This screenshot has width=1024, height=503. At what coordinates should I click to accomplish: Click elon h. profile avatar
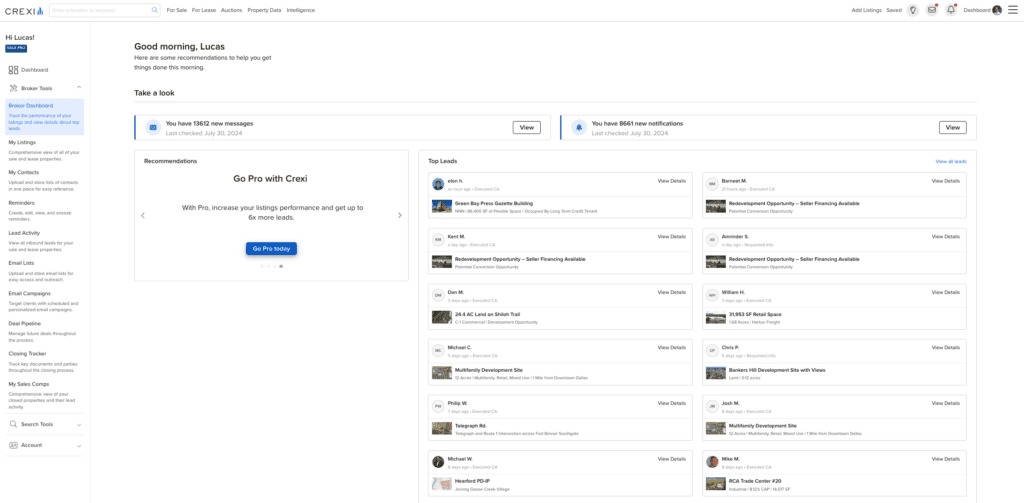pos(438,184)
